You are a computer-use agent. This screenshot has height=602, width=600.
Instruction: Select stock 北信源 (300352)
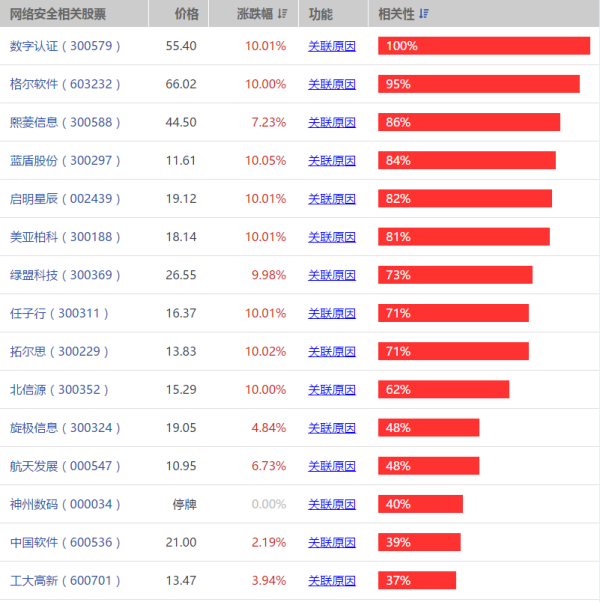[x=59, y=390]
